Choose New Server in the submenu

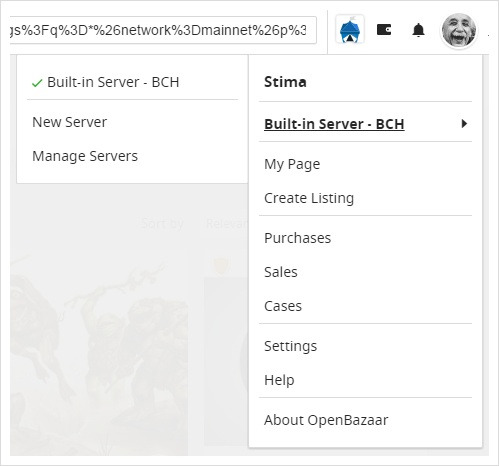point(69,122)
